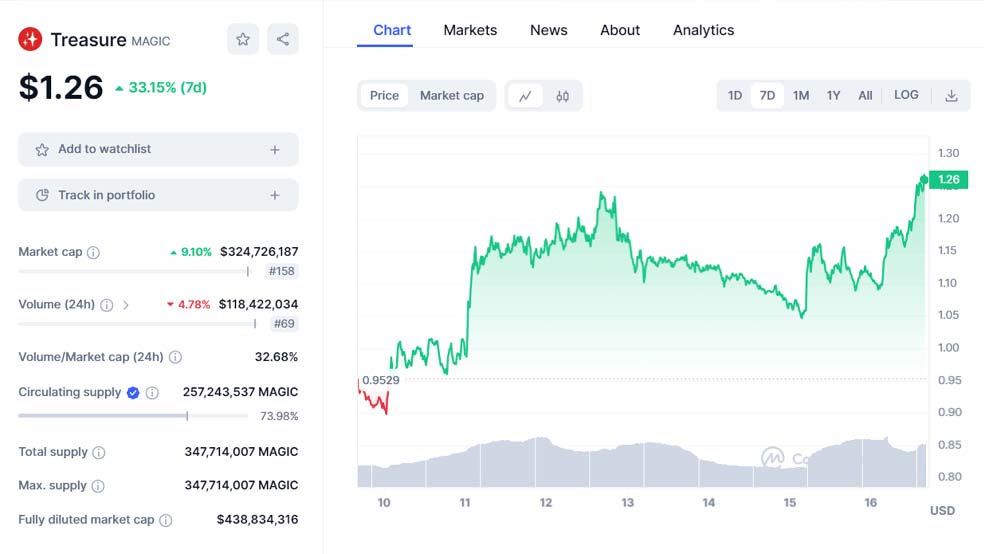Set chart range to 7D
This screenshot has height=554, width=984.
click(x=767, y=95)
